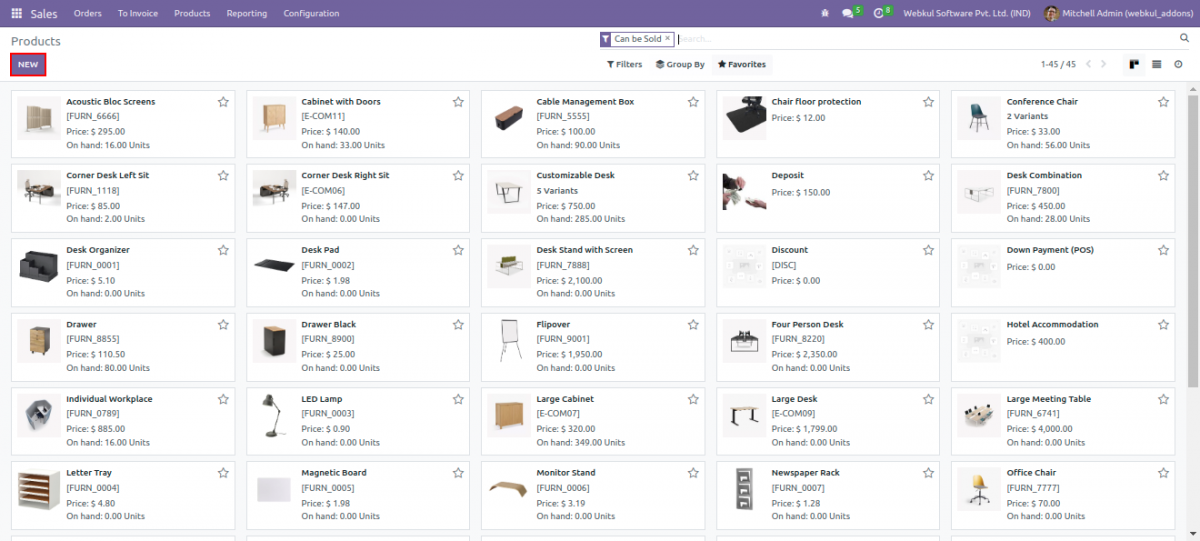Open the Flipover product card

tap(593, 346)
